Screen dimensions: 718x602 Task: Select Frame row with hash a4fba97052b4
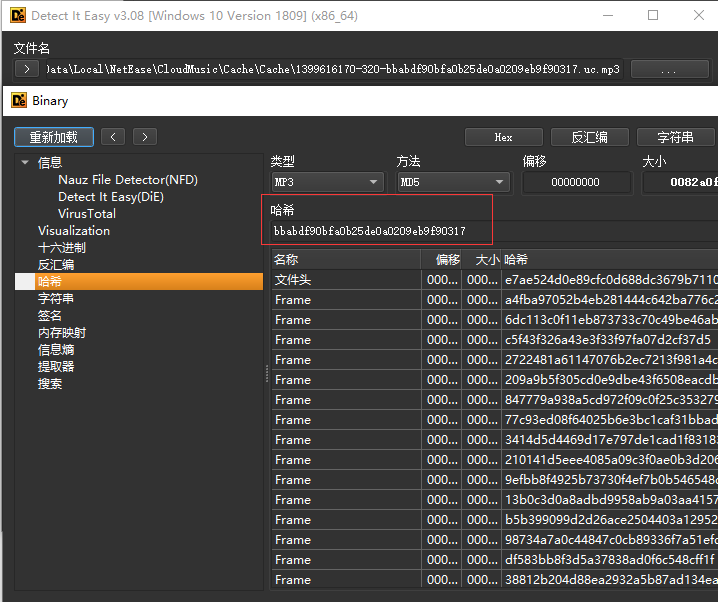coord(495,300)
